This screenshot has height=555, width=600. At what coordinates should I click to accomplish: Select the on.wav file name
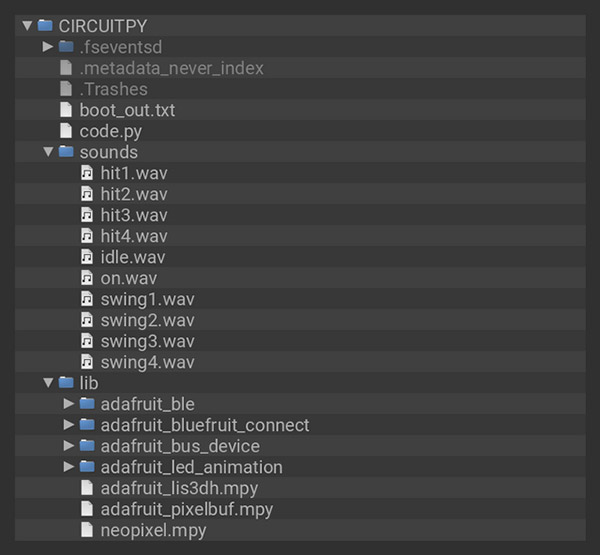tap(129, 278)
